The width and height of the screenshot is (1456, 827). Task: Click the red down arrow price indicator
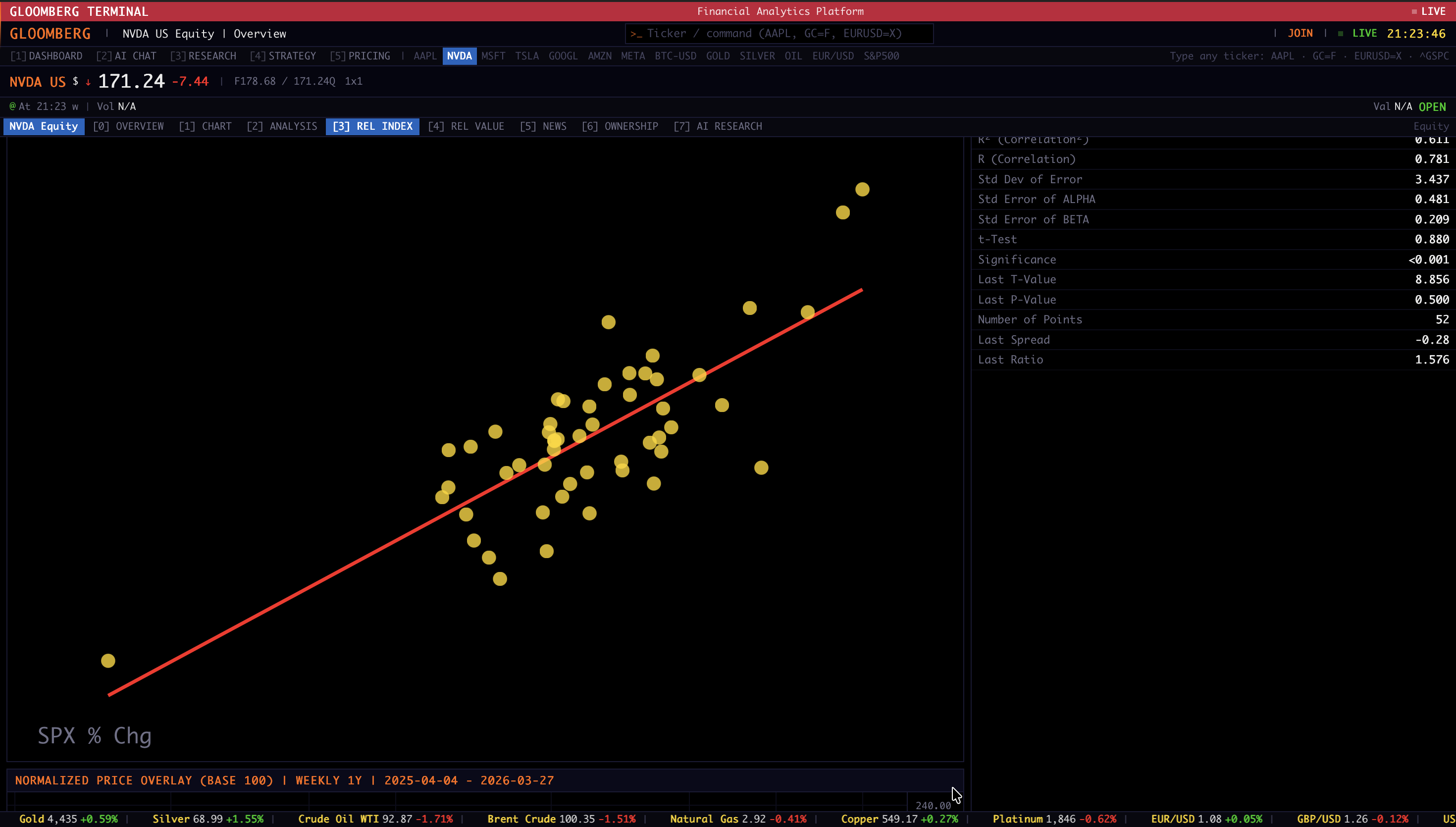88,82
